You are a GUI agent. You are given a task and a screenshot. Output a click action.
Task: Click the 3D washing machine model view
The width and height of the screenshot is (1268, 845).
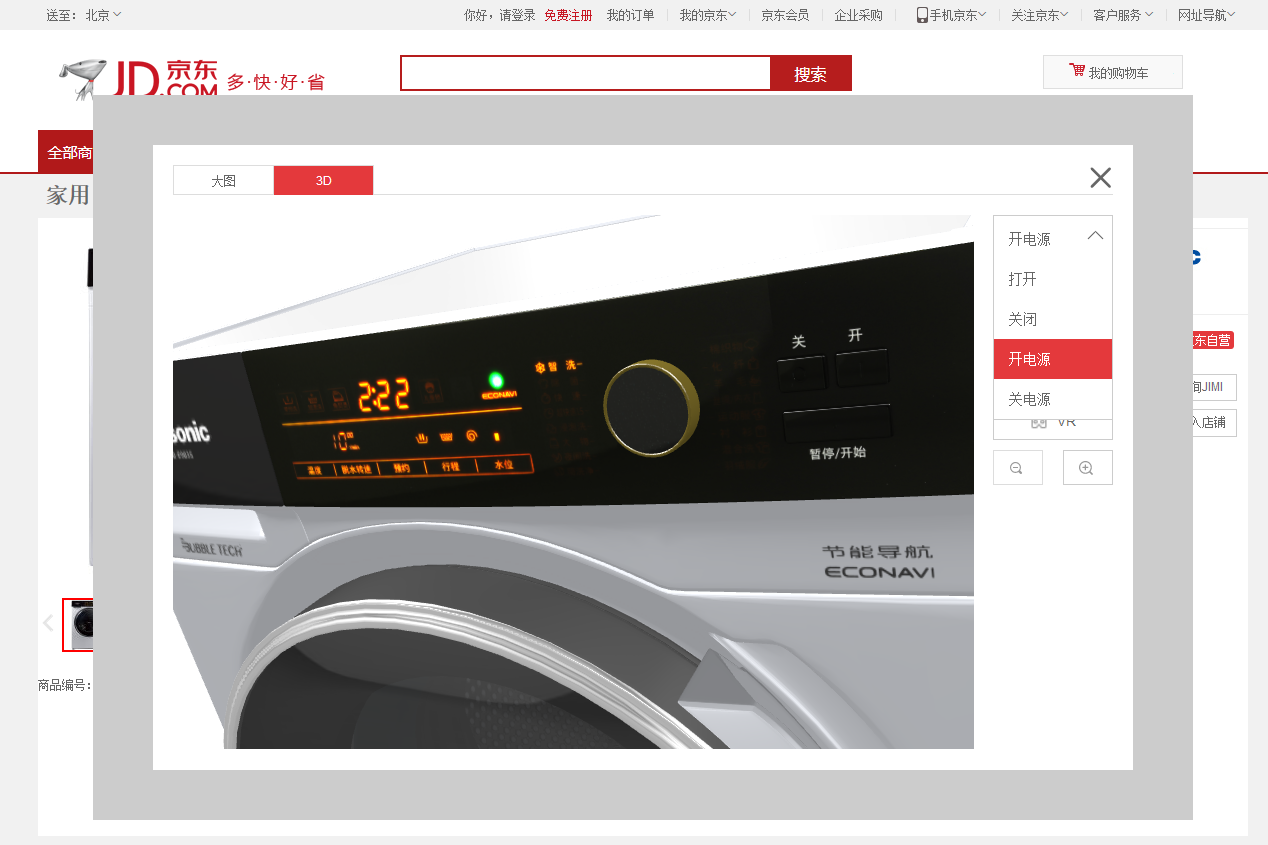(573, 482)
